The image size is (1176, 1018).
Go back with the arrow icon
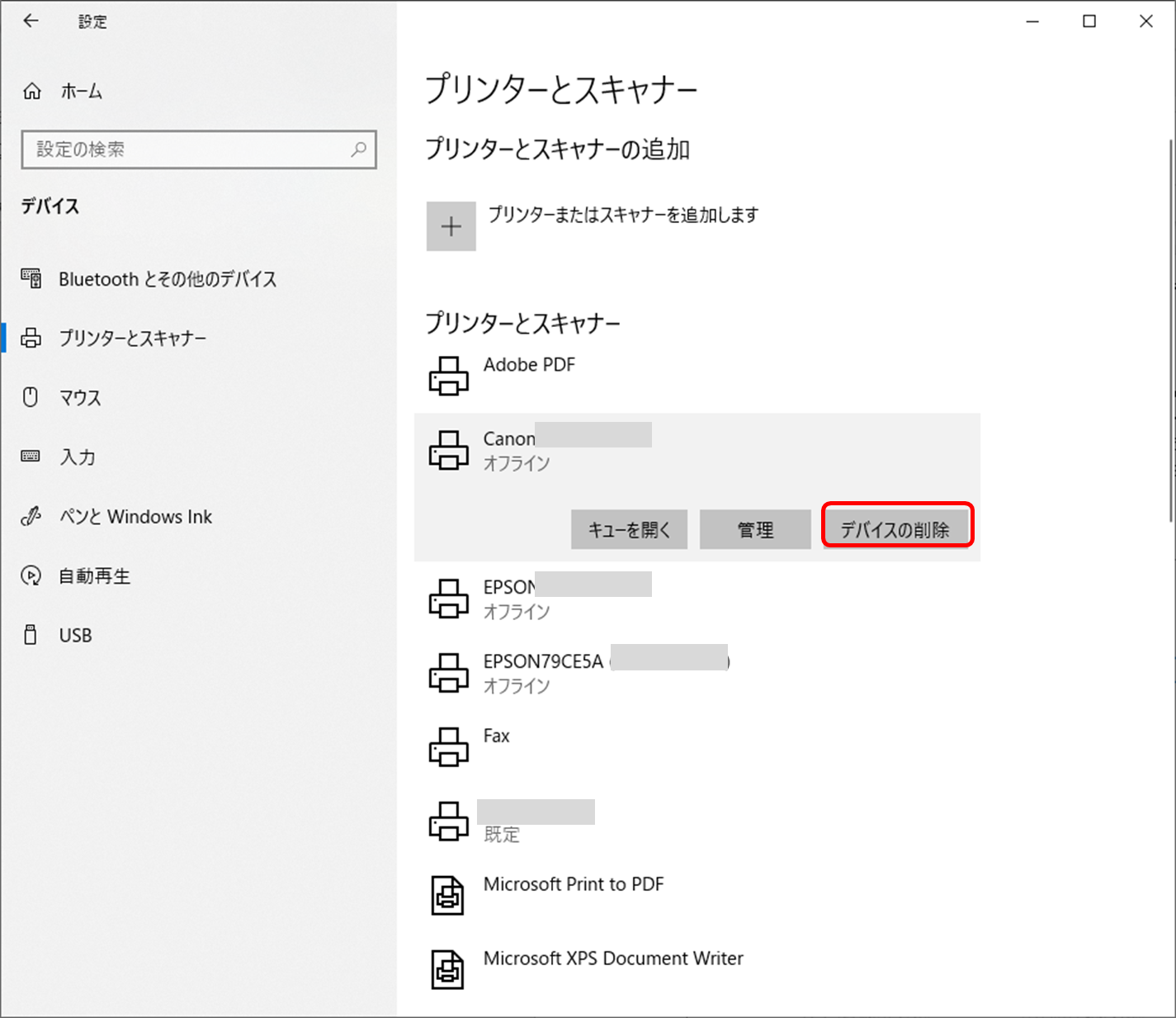[31, 21]
